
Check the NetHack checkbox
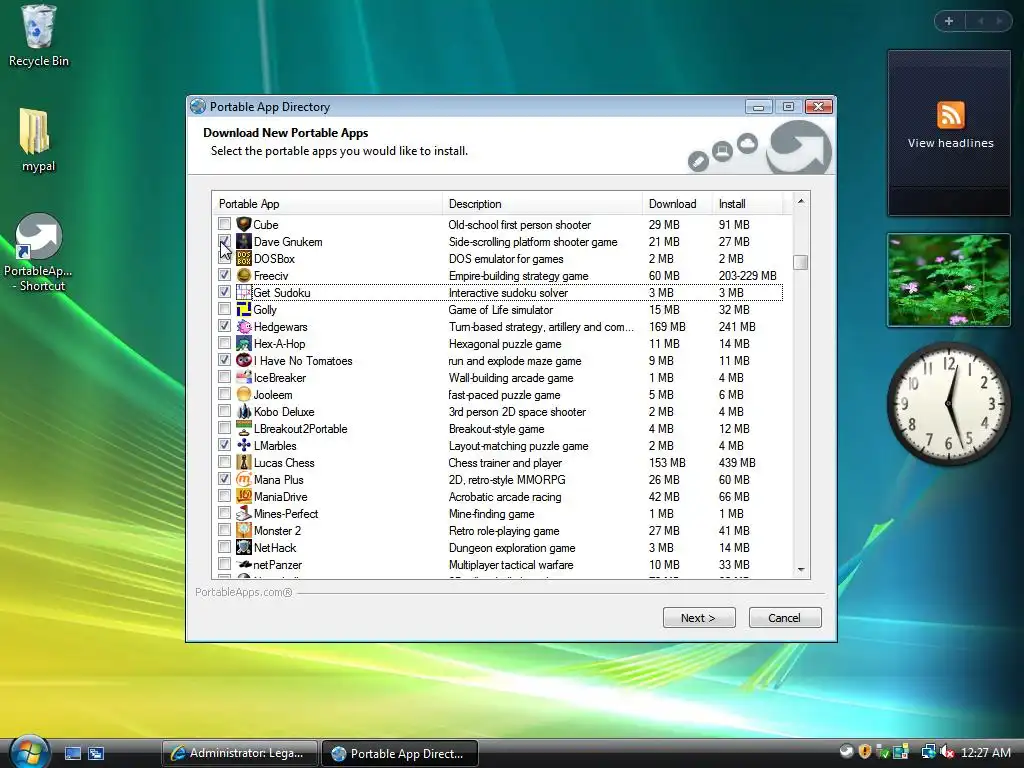224,547
